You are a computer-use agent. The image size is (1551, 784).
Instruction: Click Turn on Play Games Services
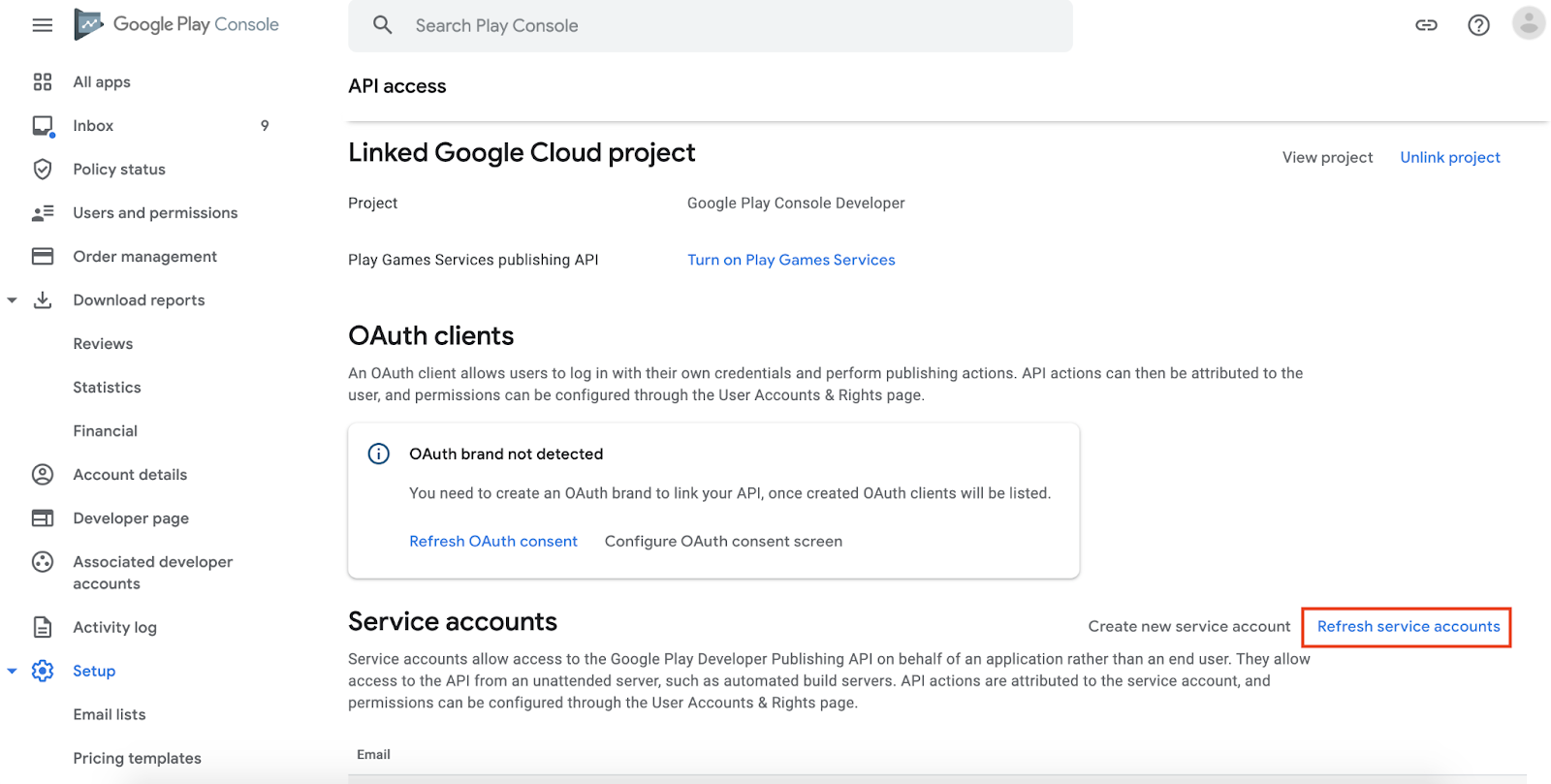tap(791, 260)
